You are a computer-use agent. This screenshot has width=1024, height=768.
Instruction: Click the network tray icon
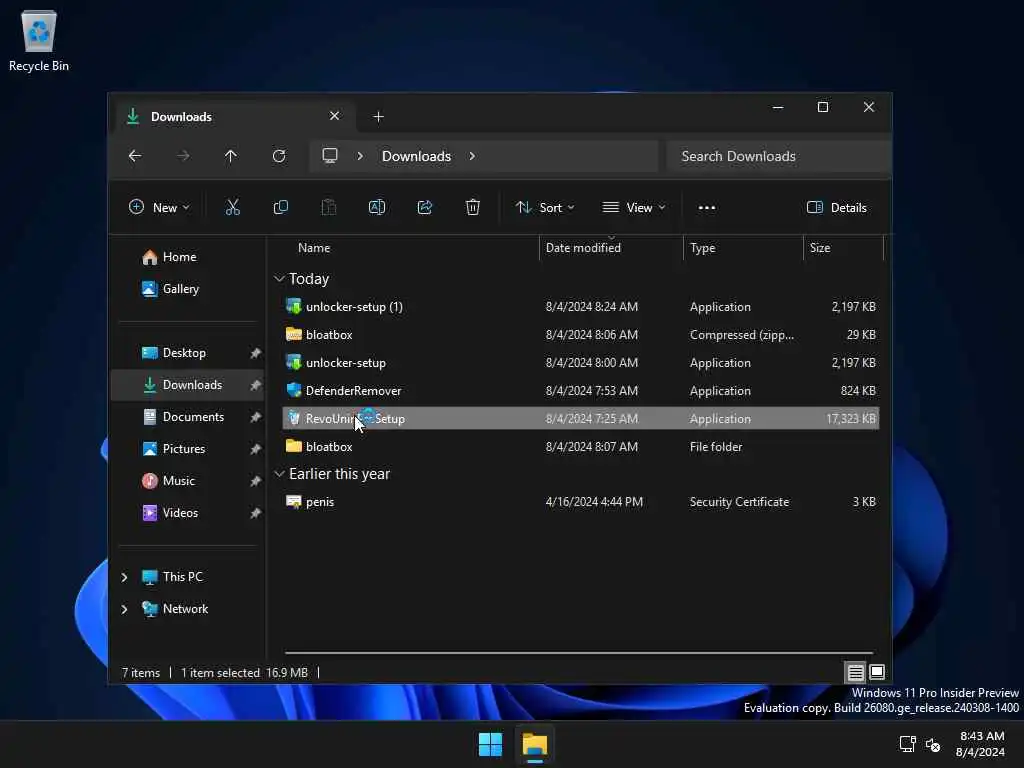(907, 744)
